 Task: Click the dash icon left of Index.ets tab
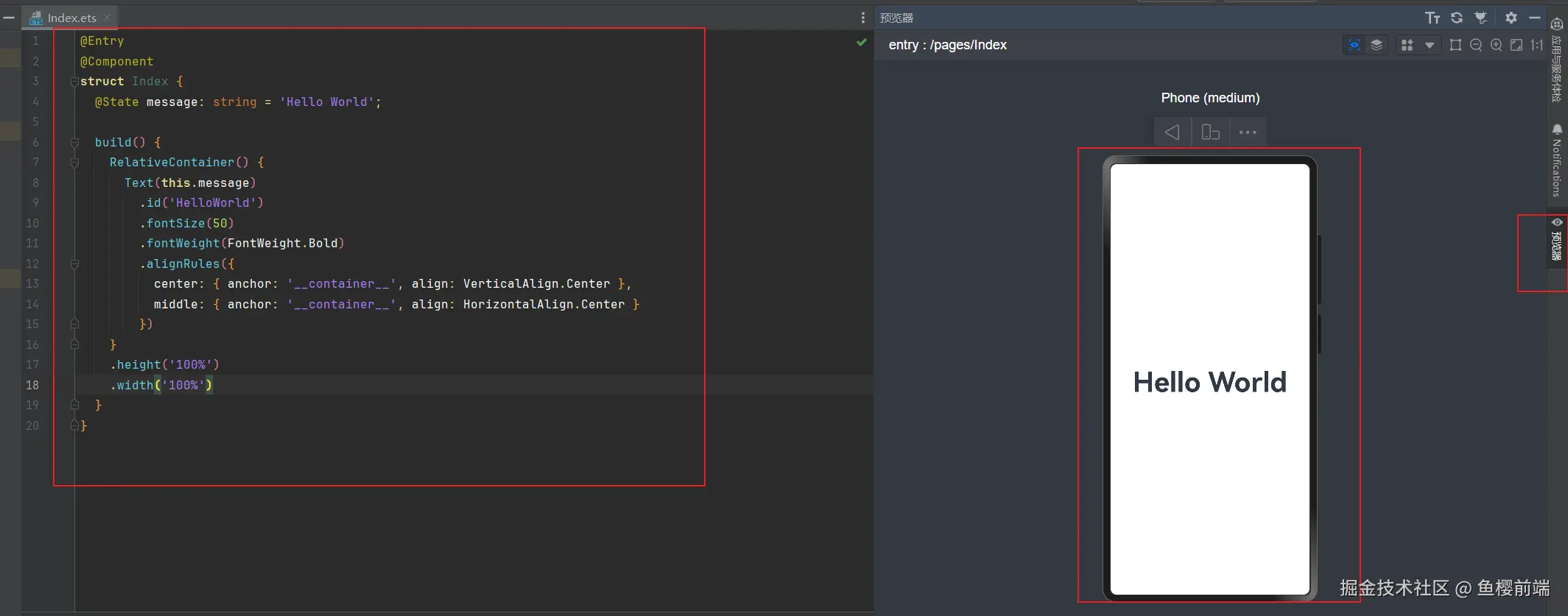(9, 18)
